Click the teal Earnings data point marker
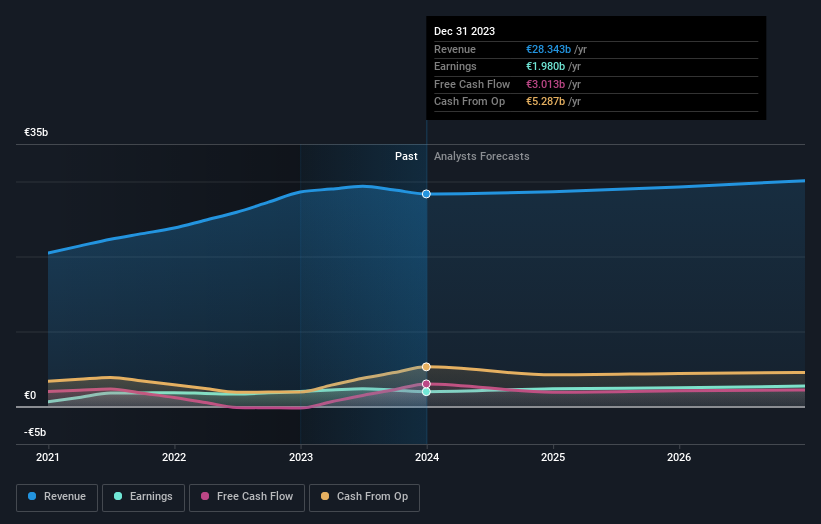 point(426,392)
